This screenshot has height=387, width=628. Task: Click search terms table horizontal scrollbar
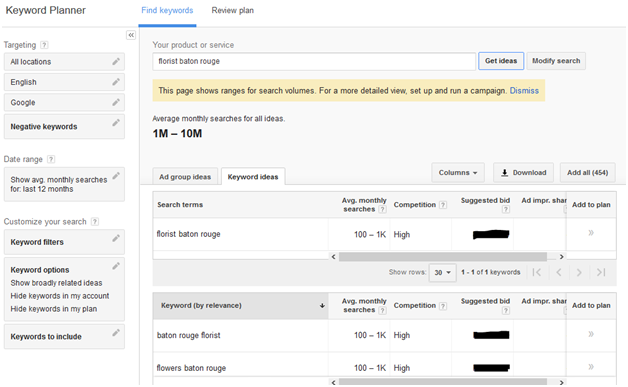tap(443, 257)
